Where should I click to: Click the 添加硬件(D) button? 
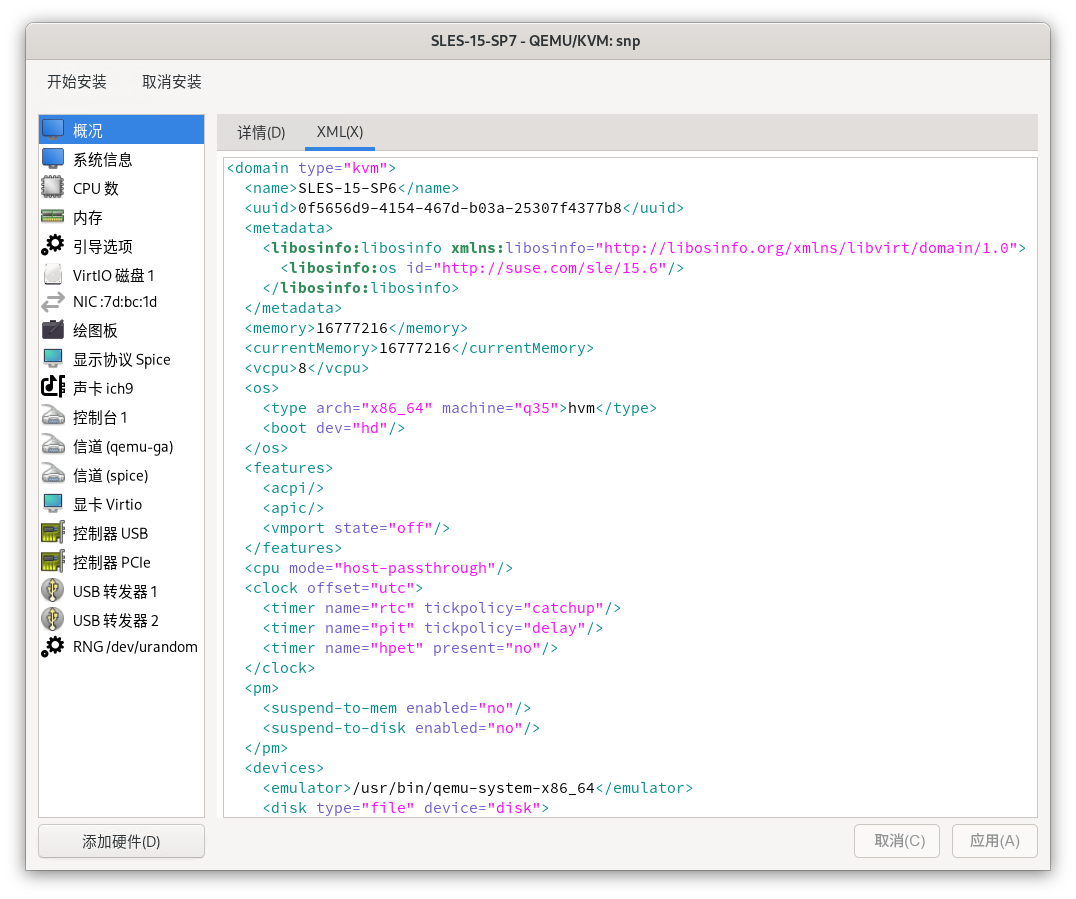(x=121, y=841)
